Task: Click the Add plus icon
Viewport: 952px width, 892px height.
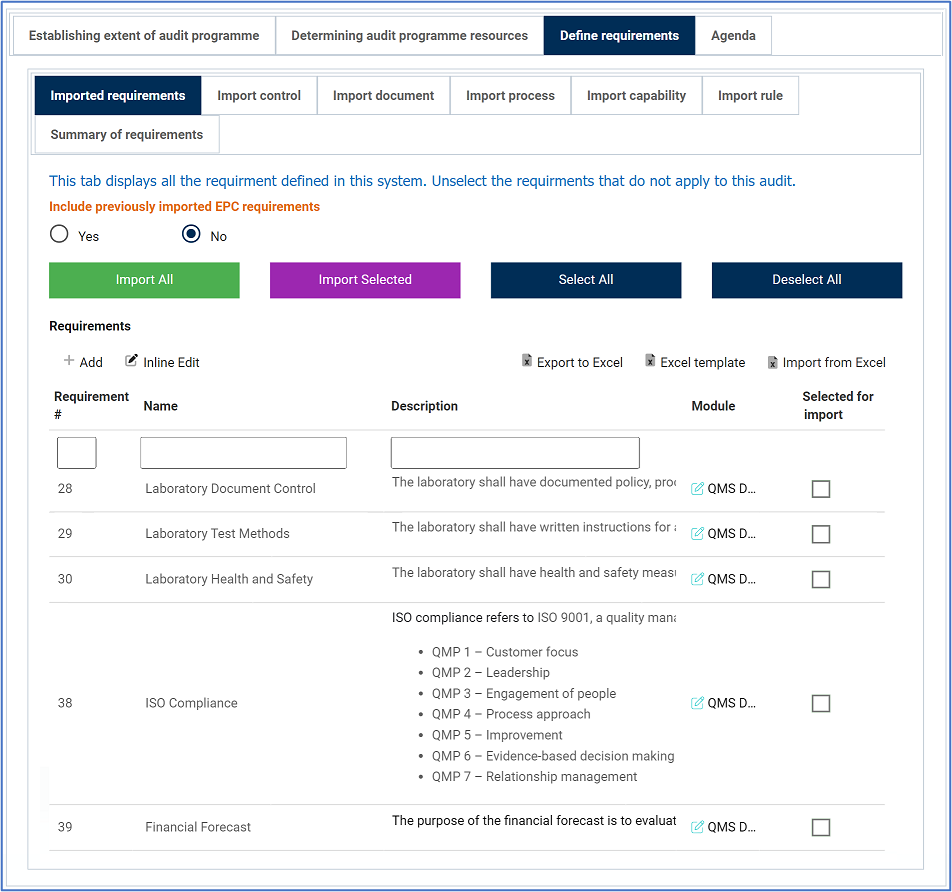Action: click(x=69, y=361)
